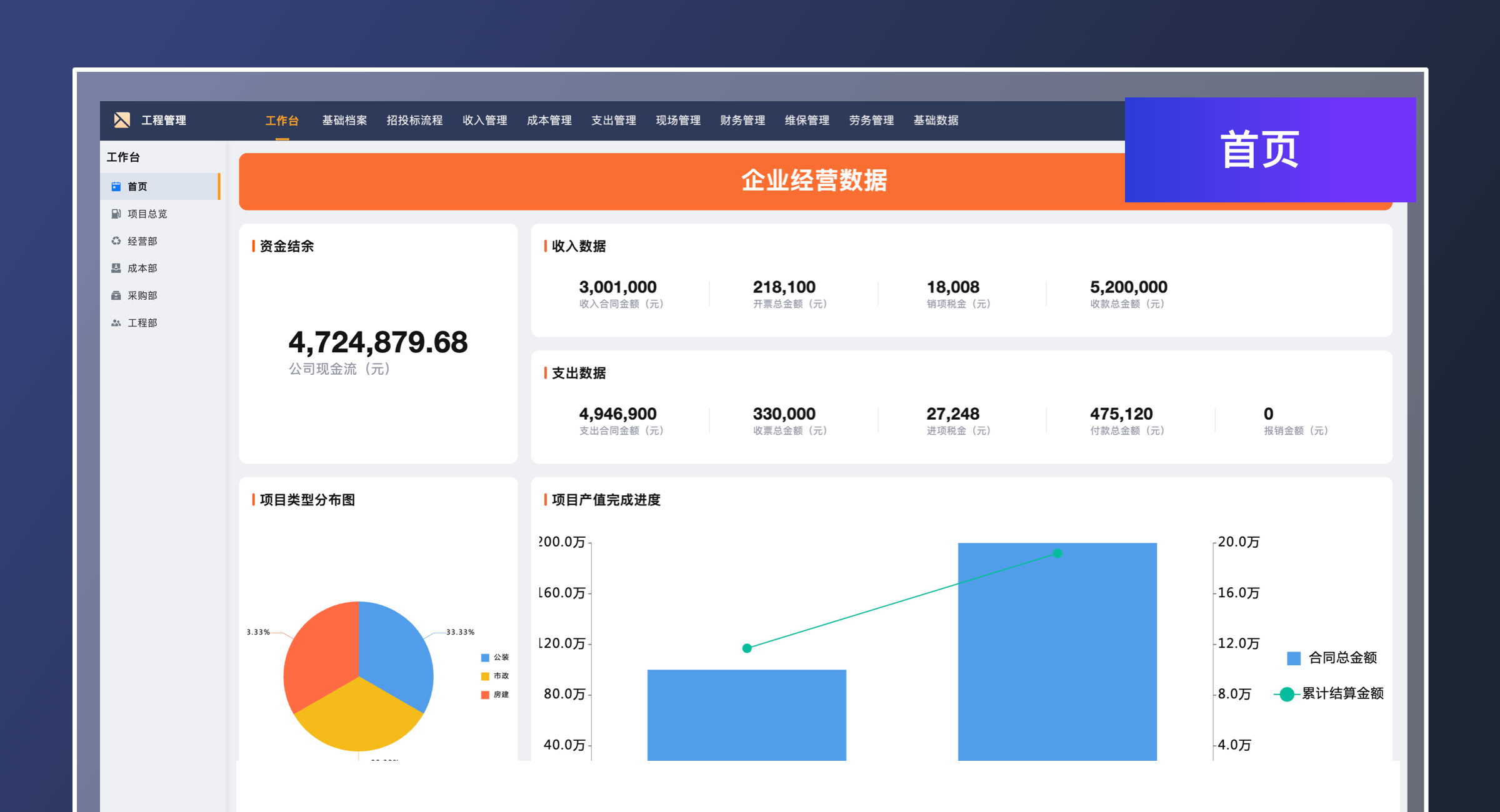Open the 收入管理 top menu
1500x812 pixels.
click(484, 120)
